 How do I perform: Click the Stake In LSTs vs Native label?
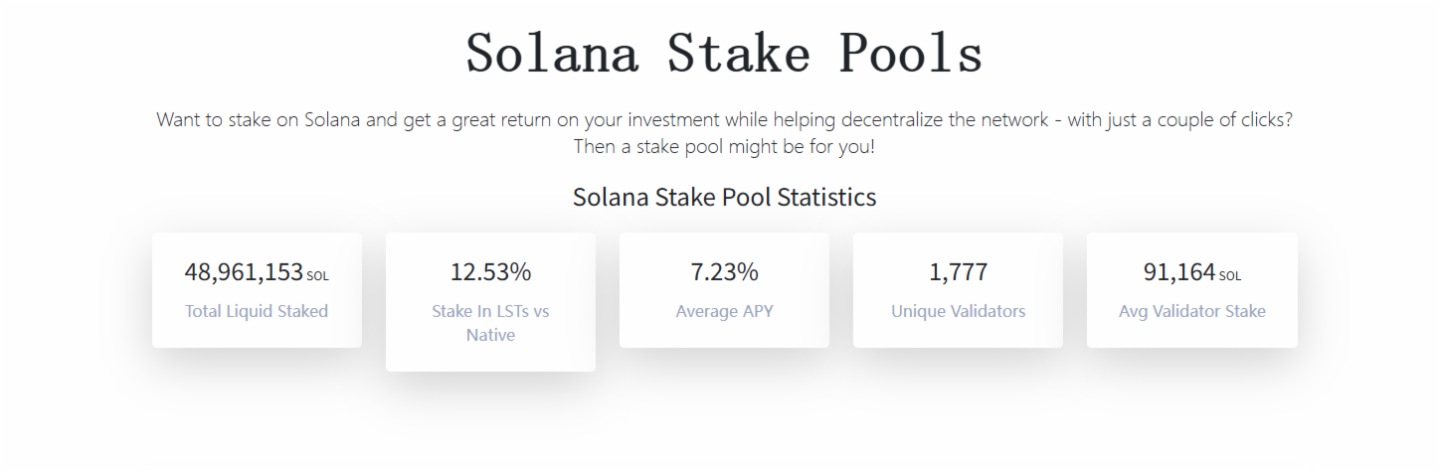click(x=490, y=311)
